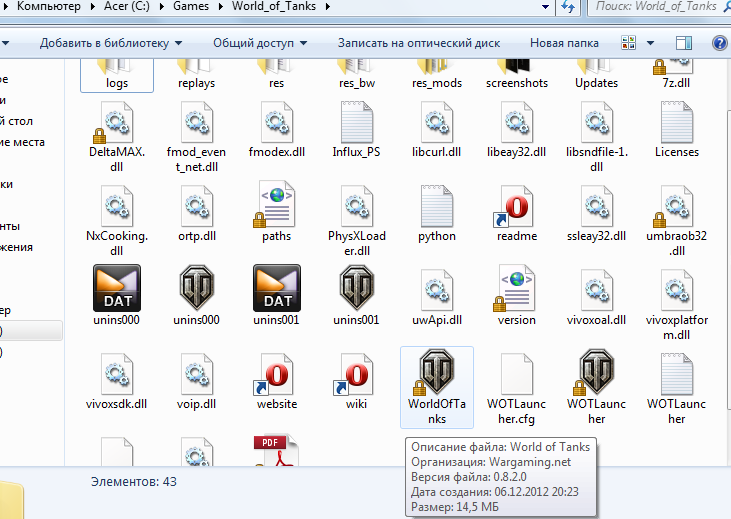The height and width of the screenshot is (519, 731).
Task: Expand arrow after Games breadcrumb
Action: (x=221, y=7)
